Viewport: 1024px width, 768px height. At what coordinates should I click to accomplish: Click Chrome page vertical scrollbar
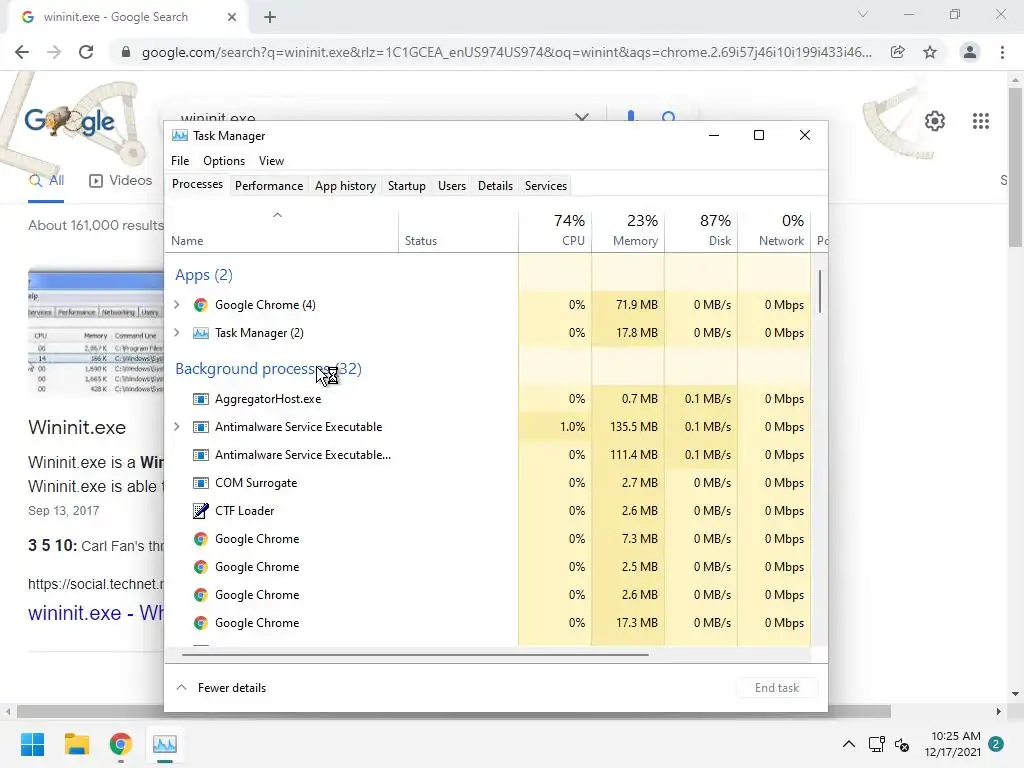click(1015, 168)
